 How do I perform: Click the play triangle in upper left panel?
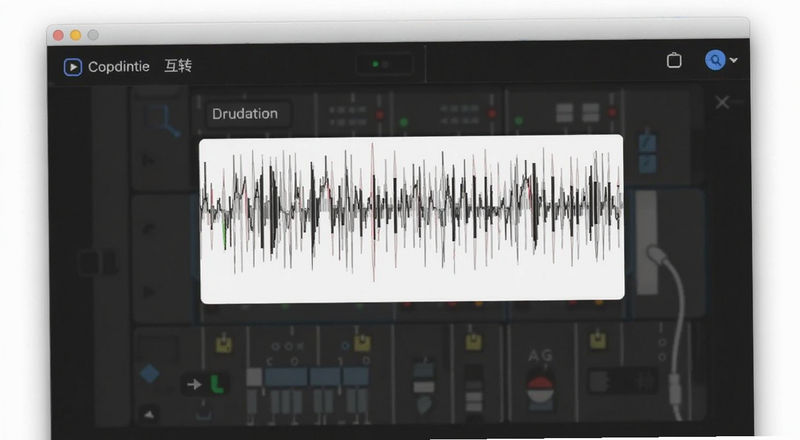(148, 161)
